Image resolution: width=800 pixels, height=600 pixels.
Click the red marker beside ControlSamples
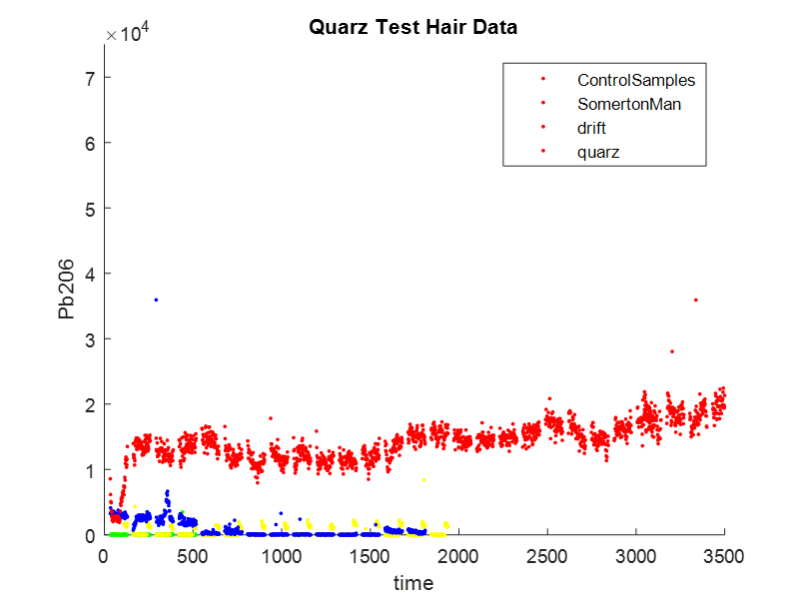click(x=542, y=79)
